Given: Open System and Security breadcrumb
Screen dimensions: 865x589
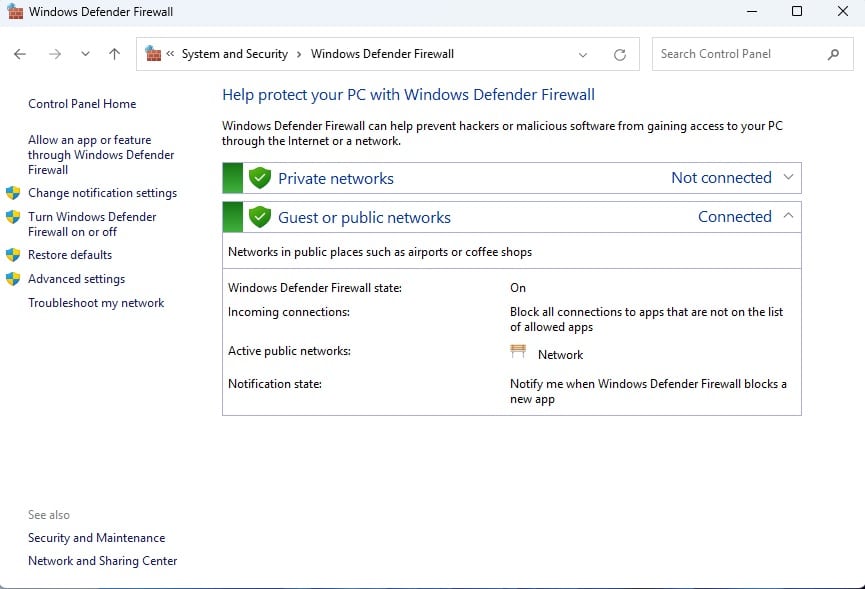Looking at the screenshot, I should click(235, 54).
